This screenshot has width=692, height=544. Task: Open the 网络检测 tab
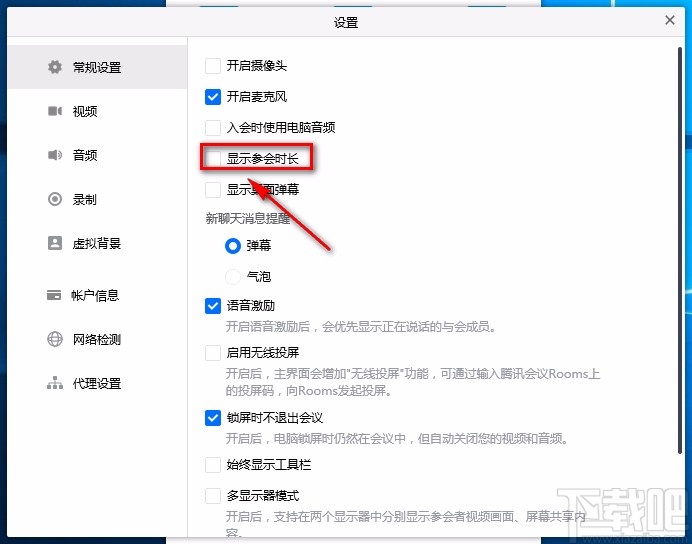pyautogui.click(x=97, y=339)
